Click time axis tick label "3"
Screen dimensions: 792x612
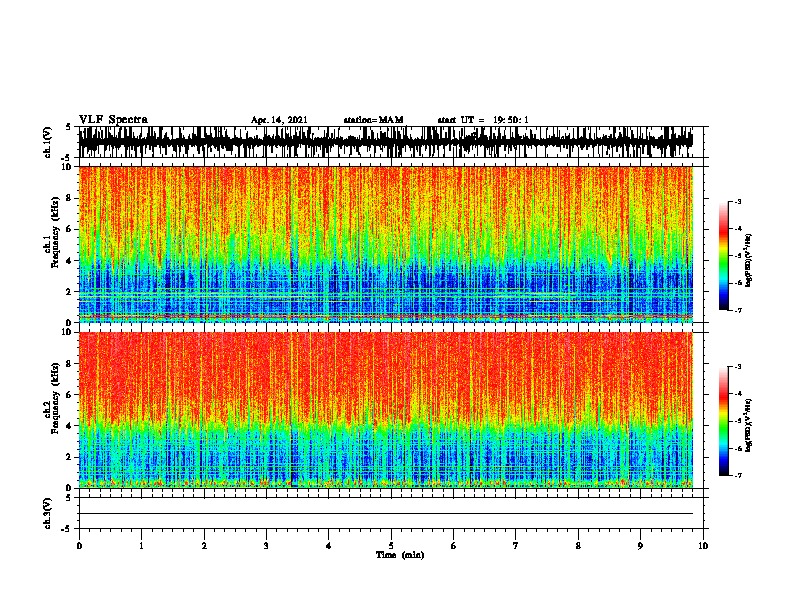[266, 546]
